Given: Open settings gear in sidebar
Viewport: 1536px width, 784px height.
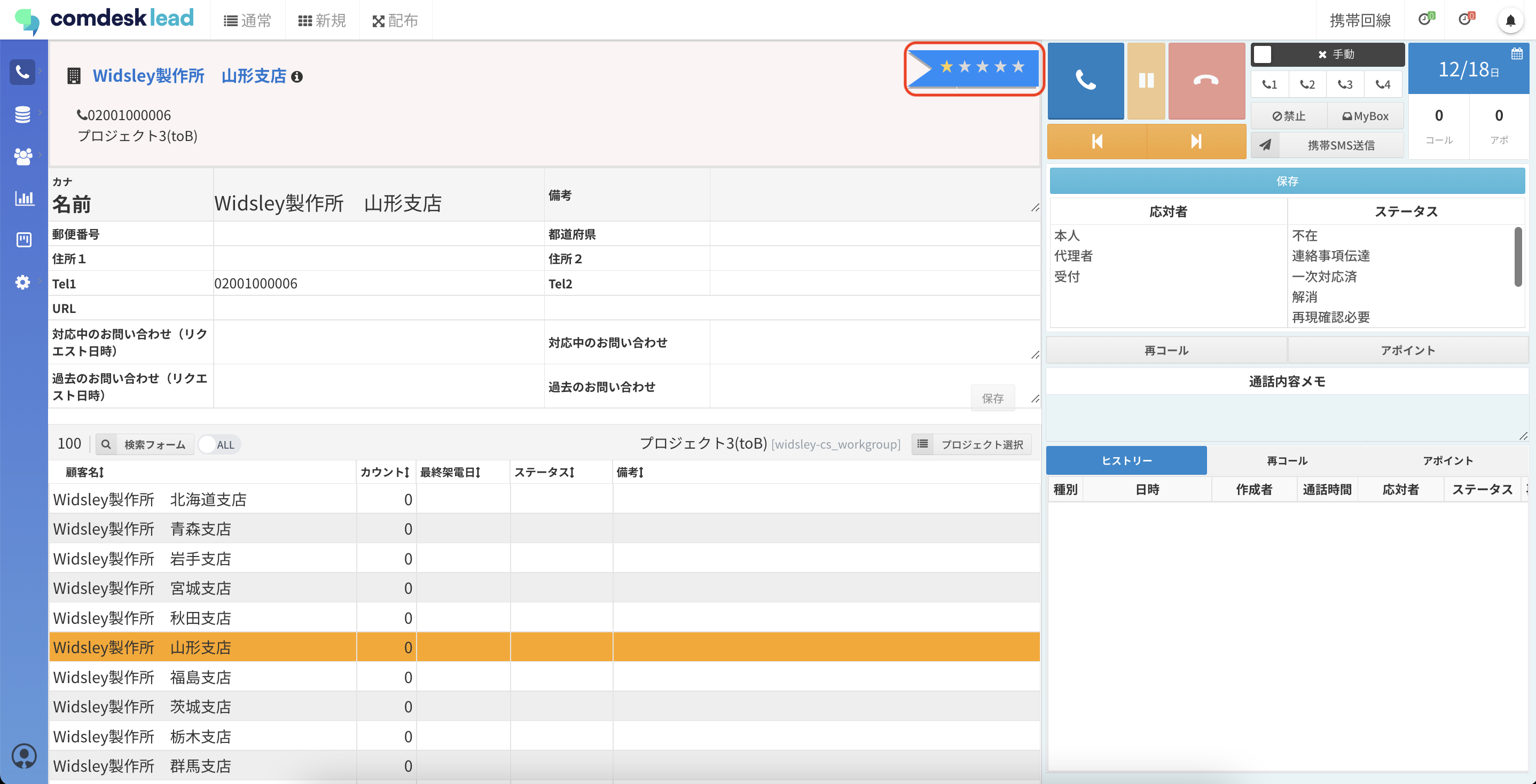Looking at the screenshot, I should pos(22,282).
